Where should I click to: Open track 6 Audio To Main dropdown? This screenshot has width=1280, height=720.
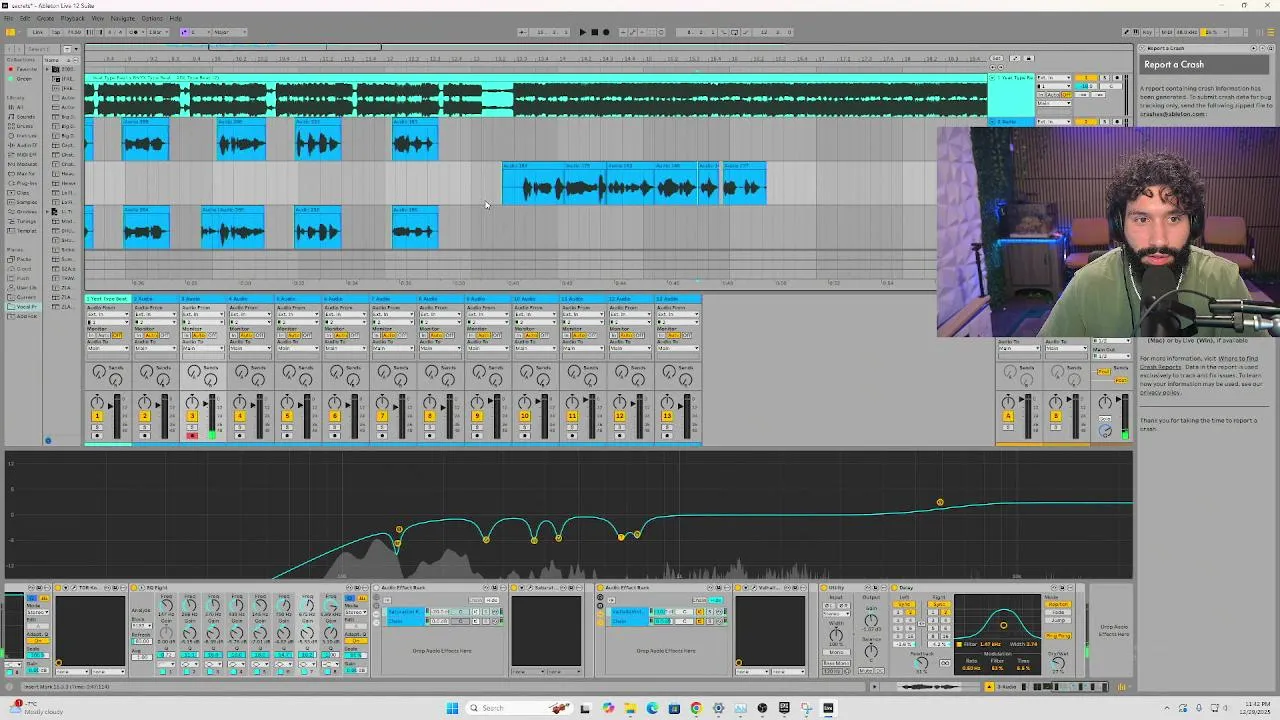coord(345,348)
